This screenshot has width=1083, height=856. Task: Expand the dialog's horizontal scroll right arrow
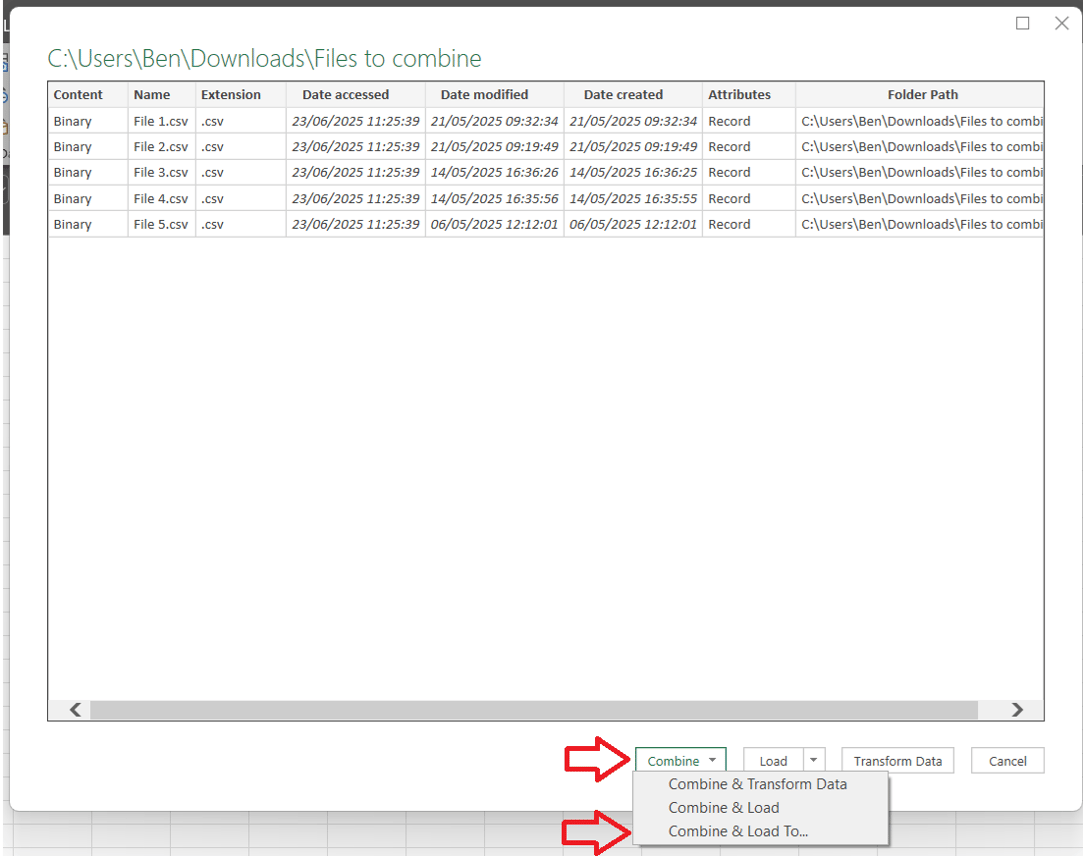click(1017, 710)
